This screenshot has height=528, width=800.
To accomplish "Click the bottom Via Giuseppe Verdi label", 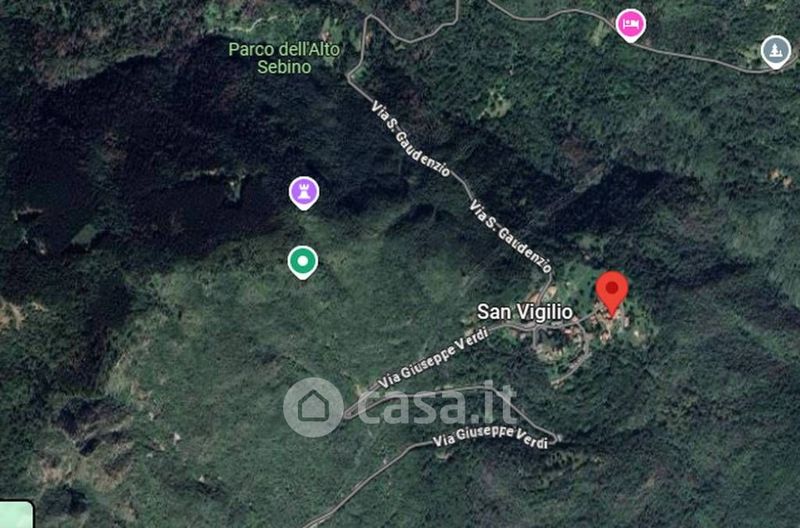I will tap(490, 437).
